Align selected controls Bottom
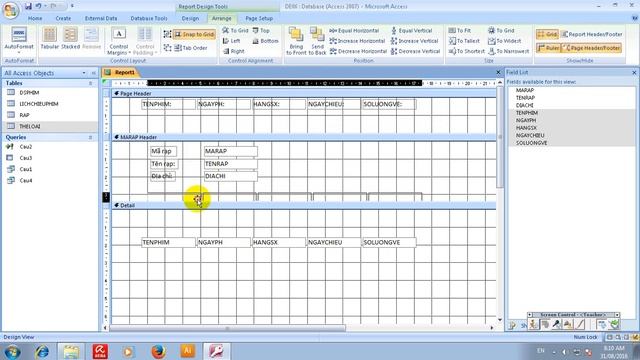Screen dimensions: 640x360 coord(265,41)
